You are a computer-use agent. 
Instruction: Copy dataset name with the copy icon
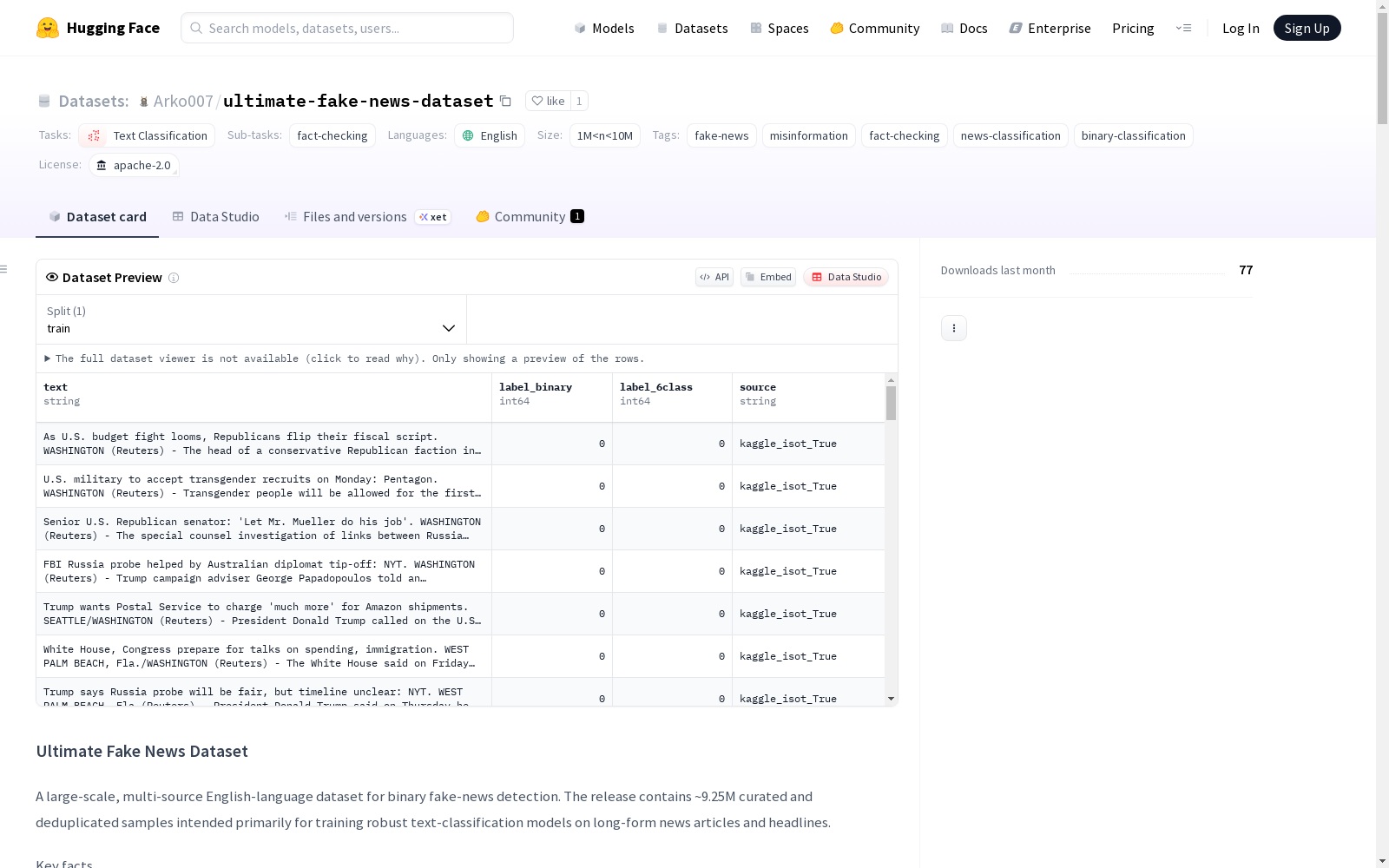click(x=505, y=101)
